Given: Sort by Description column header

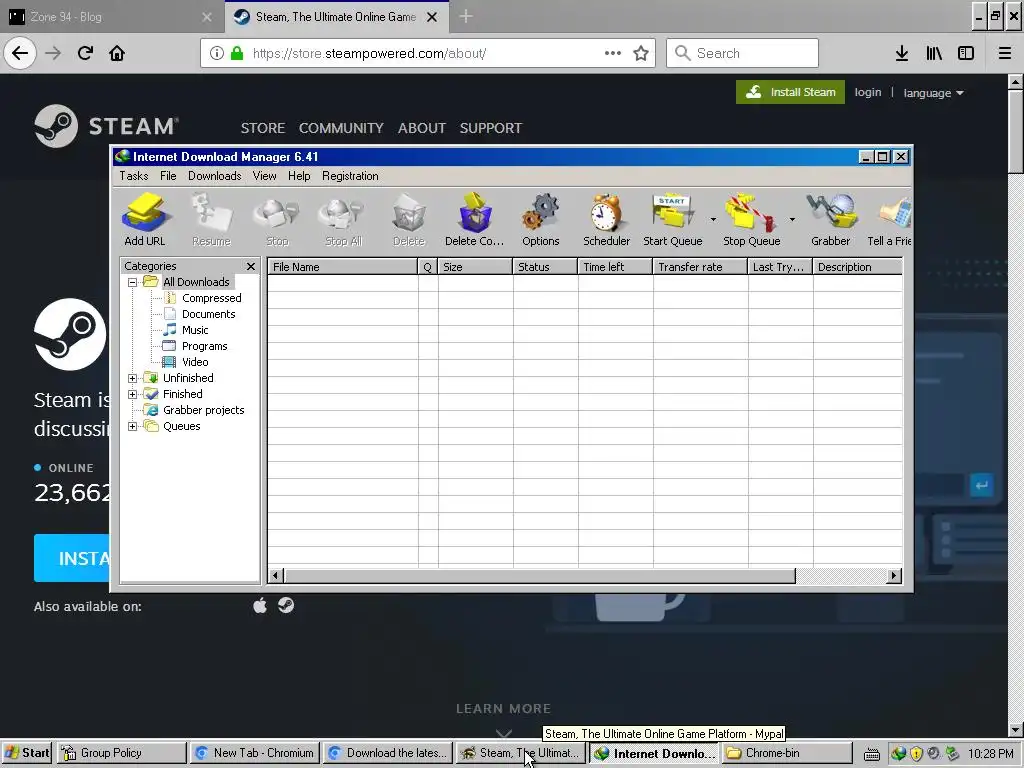Looking at the screenshot, I should click(857, 266).
